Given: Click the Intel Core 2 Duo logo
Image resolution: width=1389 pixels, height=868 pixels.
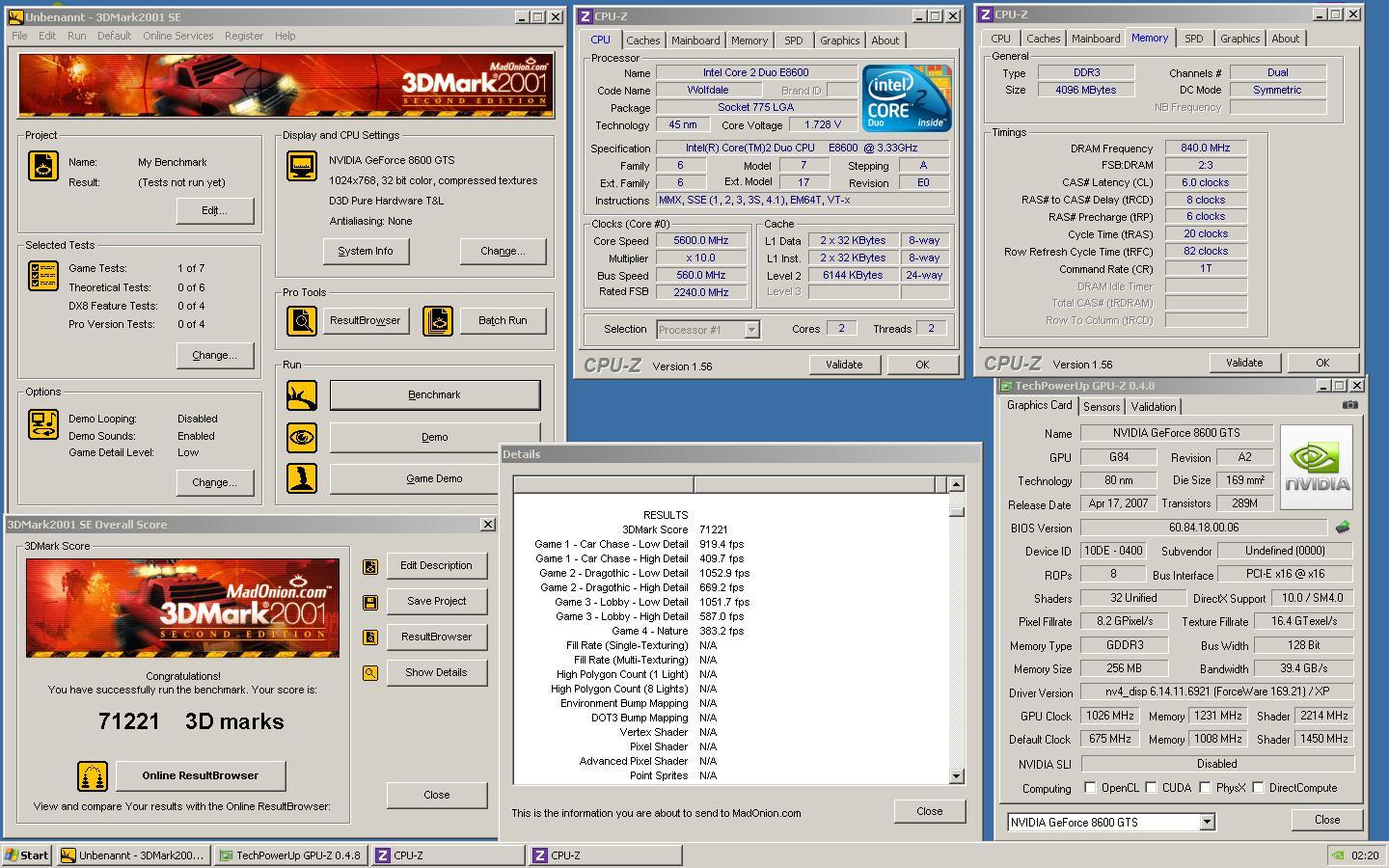Looking at the screenshot, I should [x=907, y=98].
